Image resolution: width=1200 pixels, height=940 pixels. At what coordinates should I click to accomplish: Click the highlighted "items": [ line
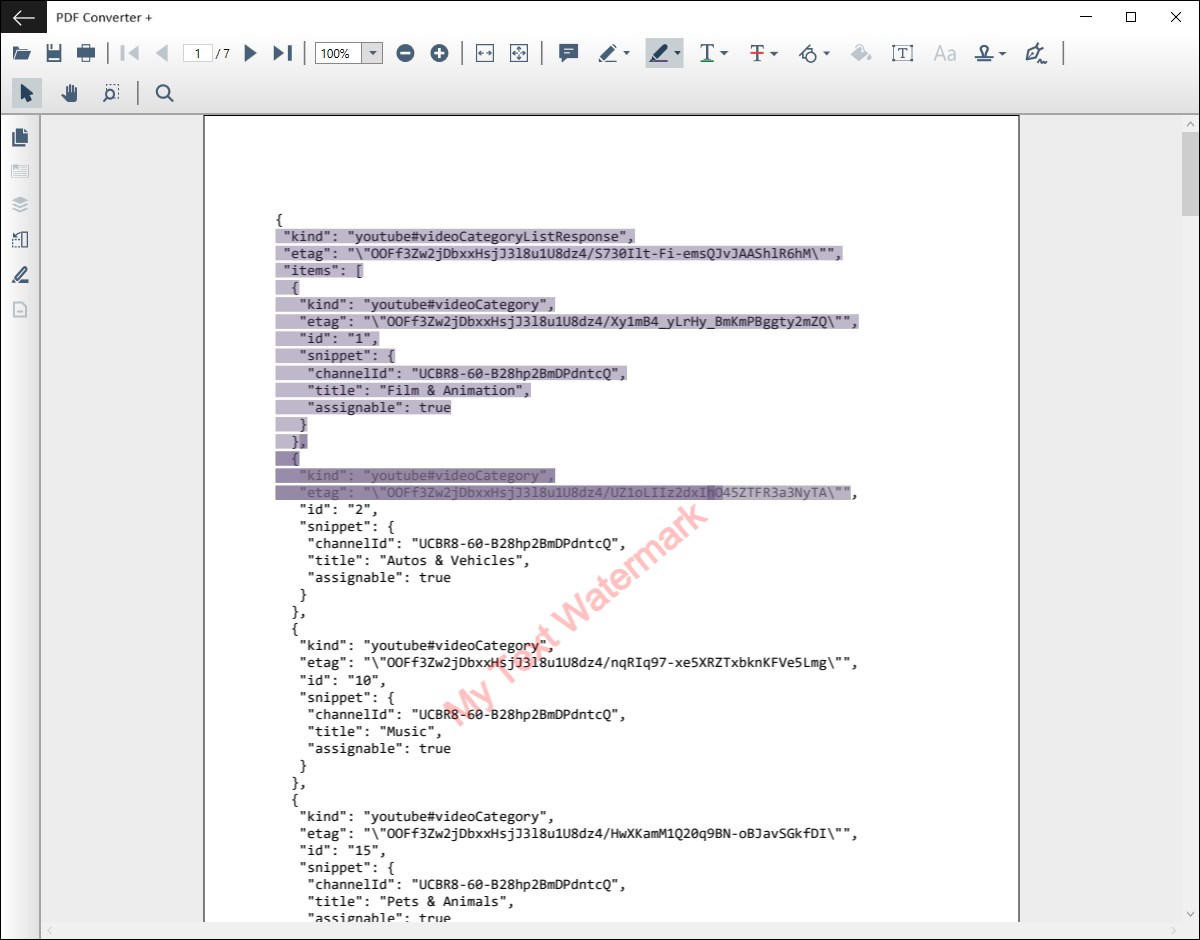322,270
